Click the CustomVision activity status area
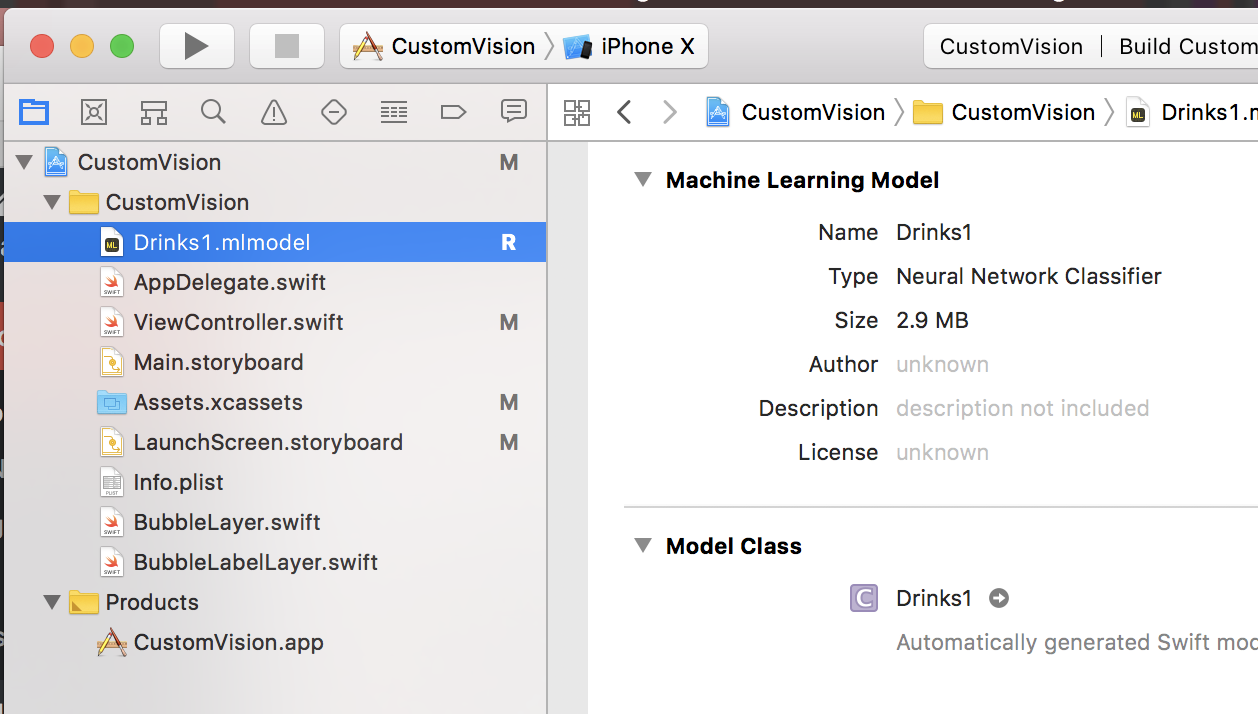Screen dimensions: 1258x714 (x=1091, y=46)
